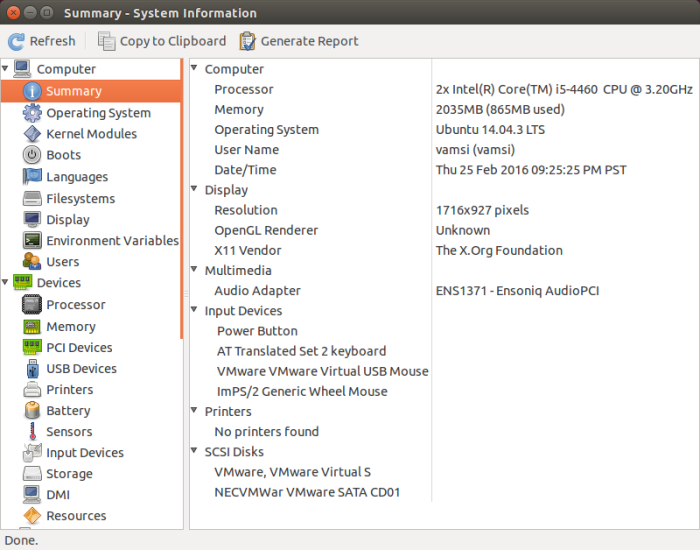Click the Refresh button label
This screenshot has width=700, height=550.
click(x=53, y=41)
